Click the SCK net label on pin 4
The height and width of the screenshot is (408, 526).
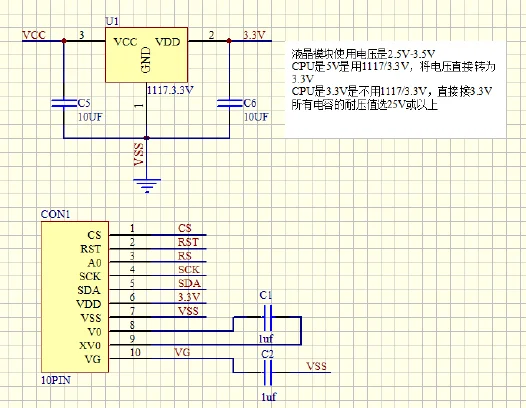[189, 269]
